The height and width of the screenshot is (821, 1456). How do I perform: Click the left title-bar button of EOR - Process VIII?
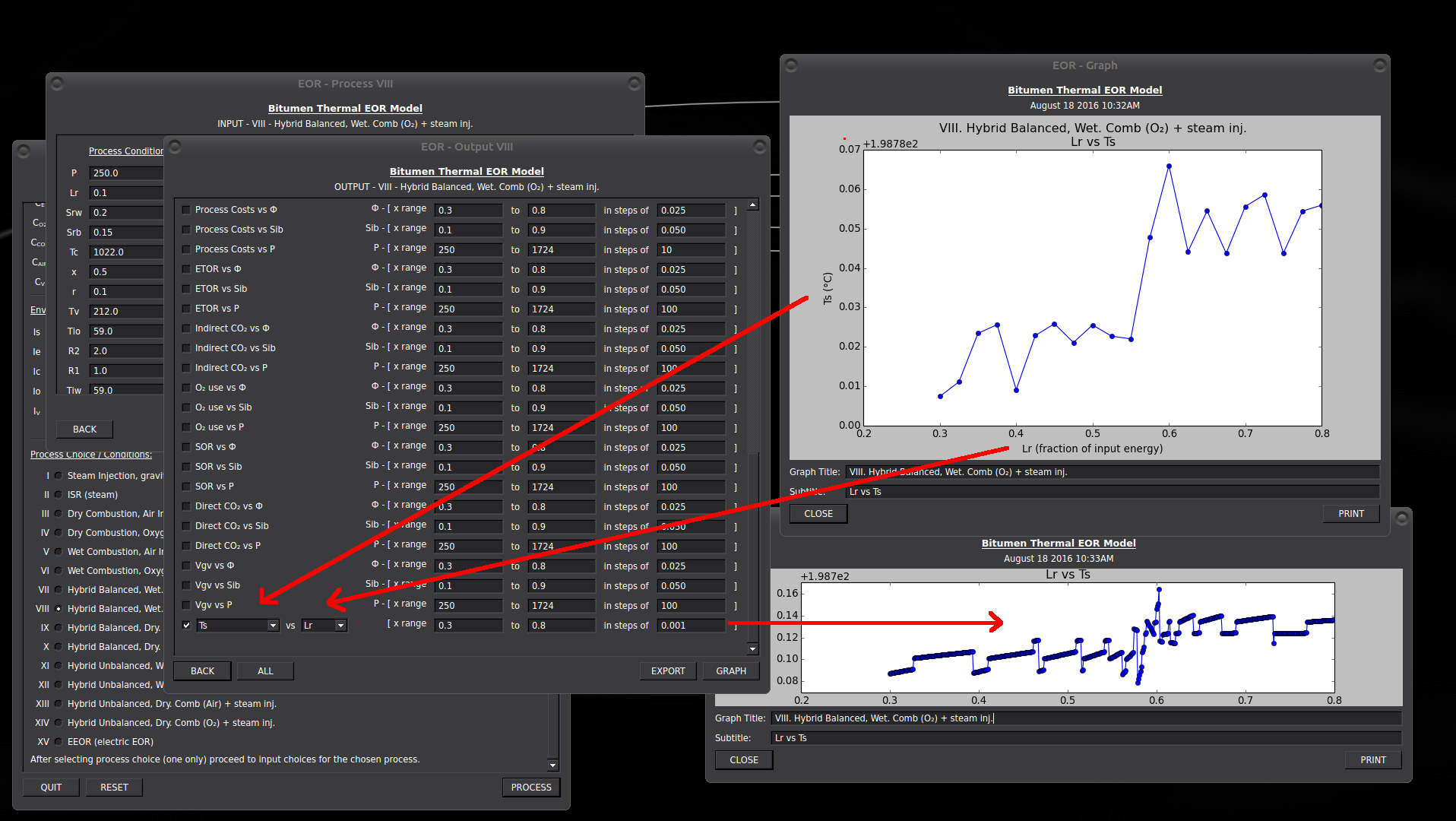click(x=57, y=83)
